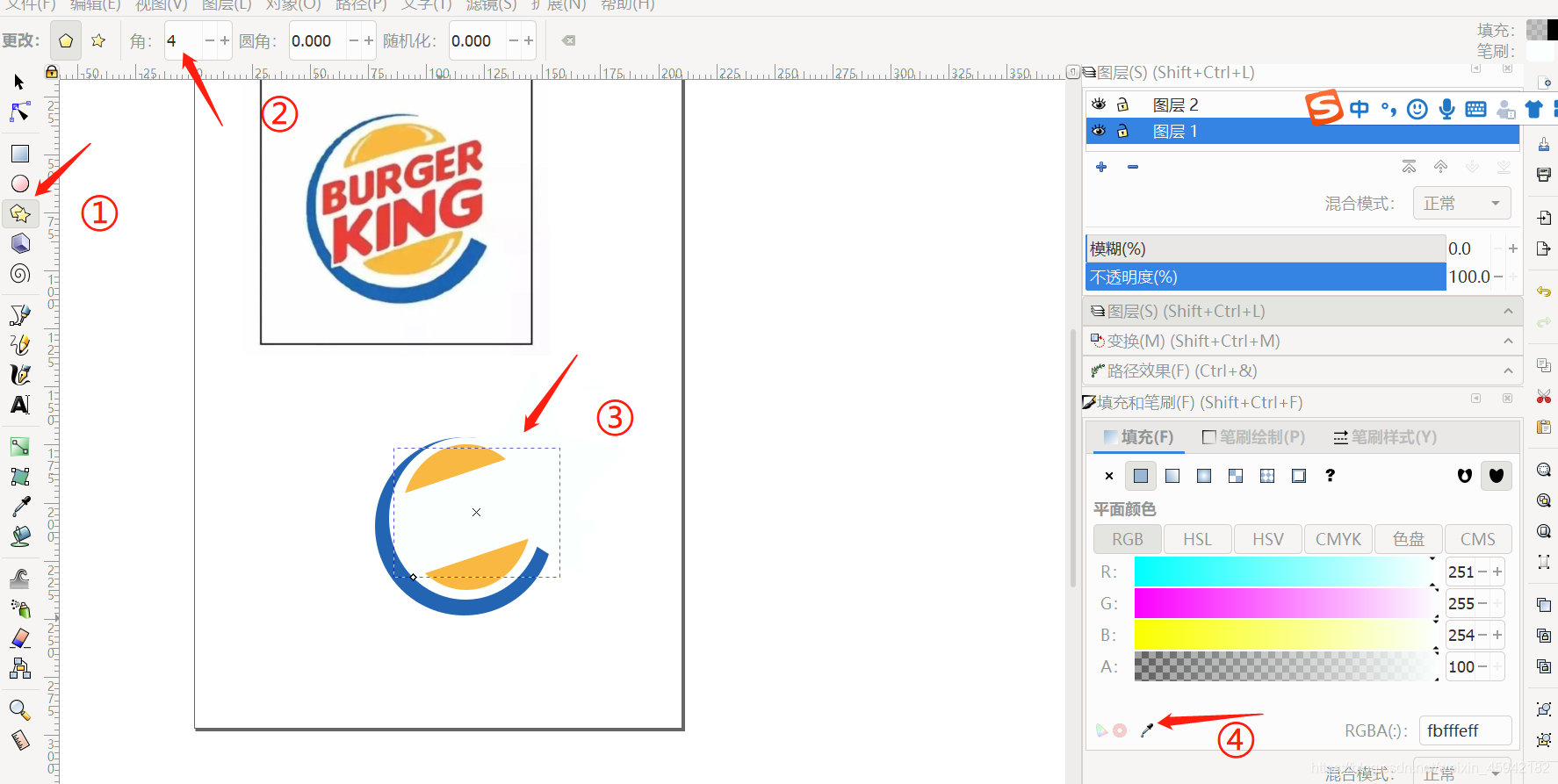
Task: Click the export file icon
Action: [1543, 248]
